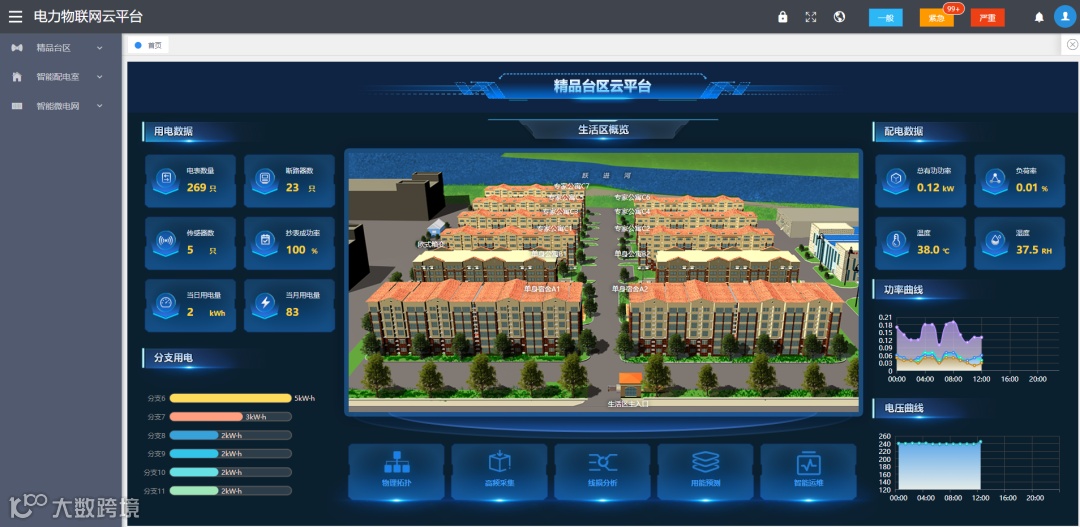Open the 物理拓扑 module
This screenshot has width=1080, height=527.
tap(396, 472)
